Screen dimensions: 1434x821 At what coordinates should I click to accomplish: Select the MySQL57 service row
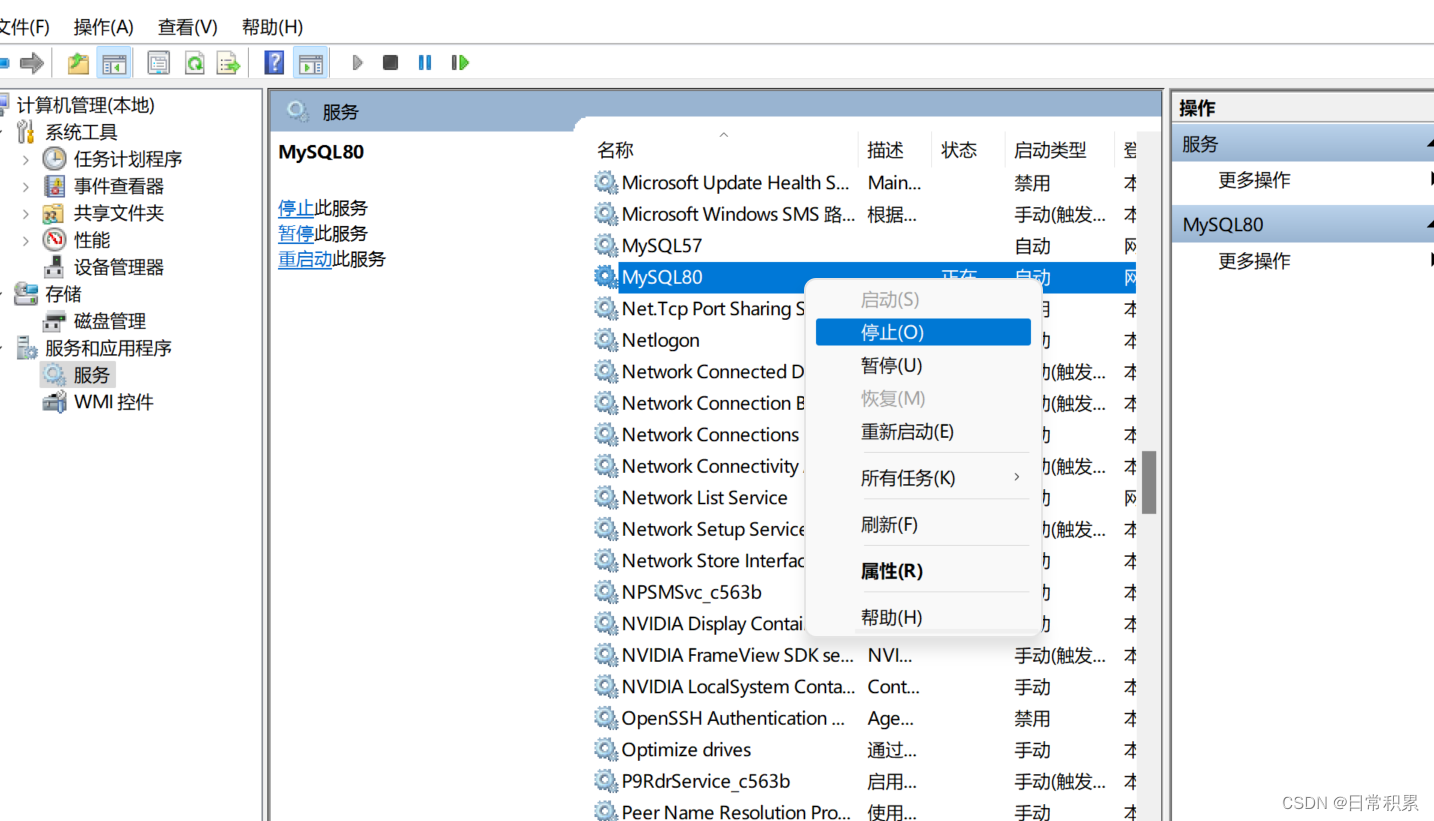tap(864, 245)
